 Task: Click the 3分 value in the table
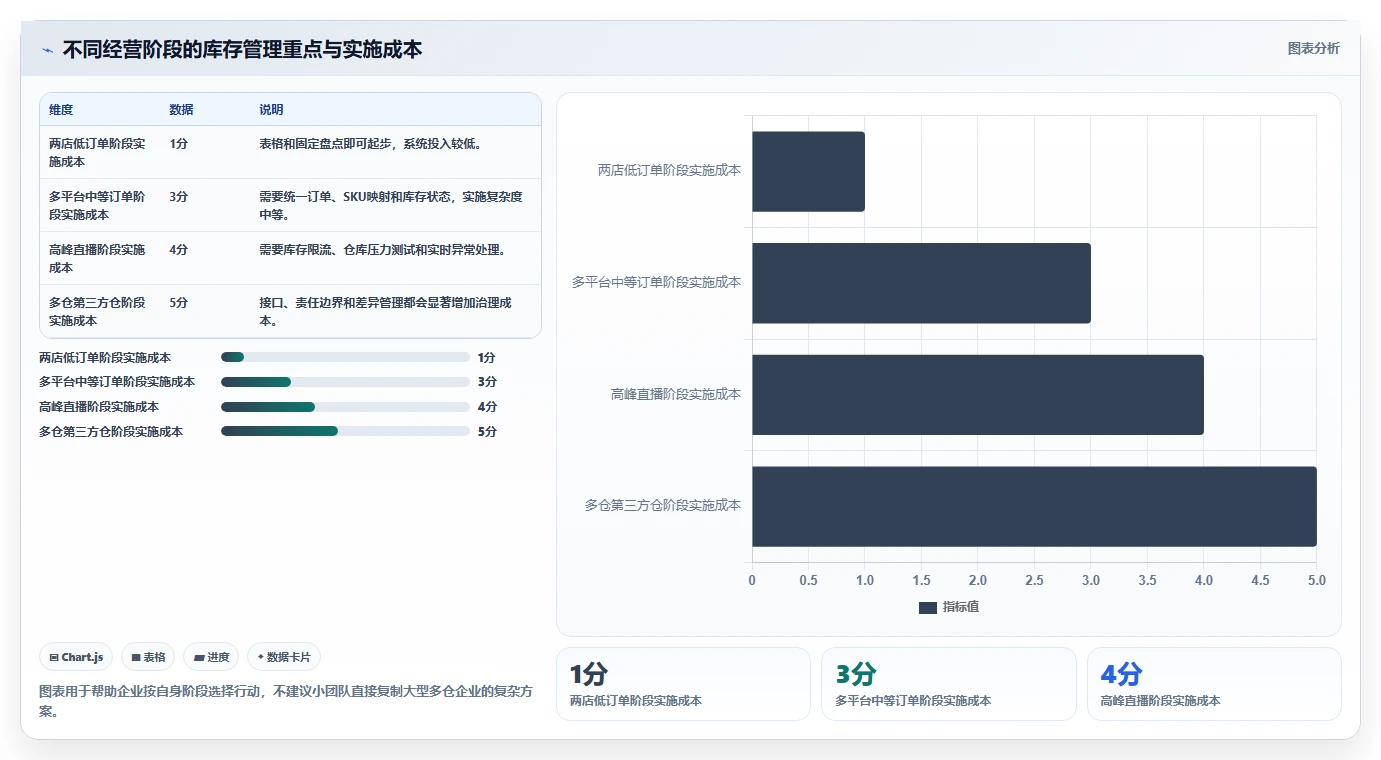coord(178,197)
